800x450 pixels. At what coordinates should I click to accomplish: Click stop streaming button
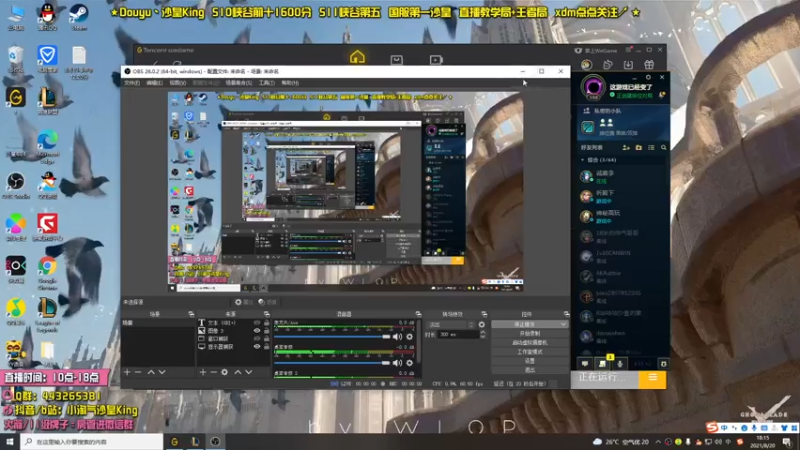tap(526, 324)
